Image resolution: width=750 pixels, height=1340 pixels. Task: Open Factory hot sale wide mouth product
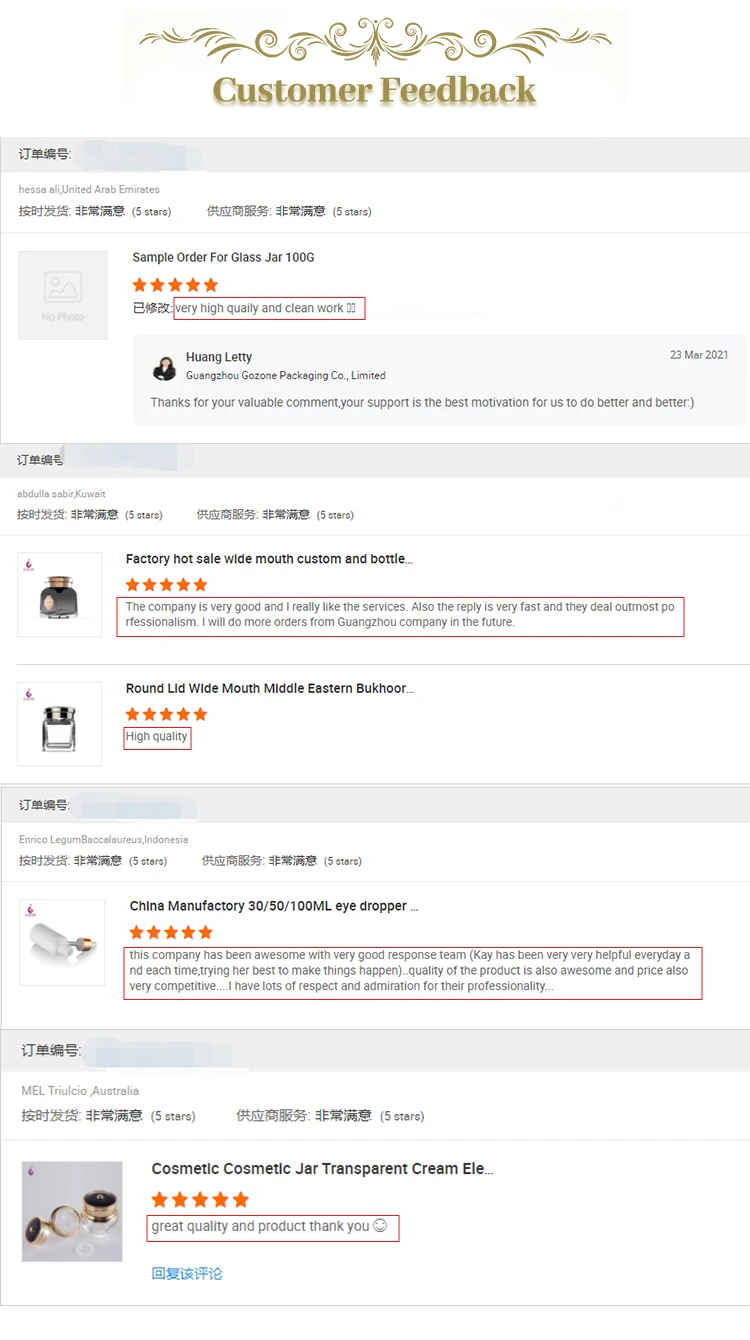pos(269,559)
